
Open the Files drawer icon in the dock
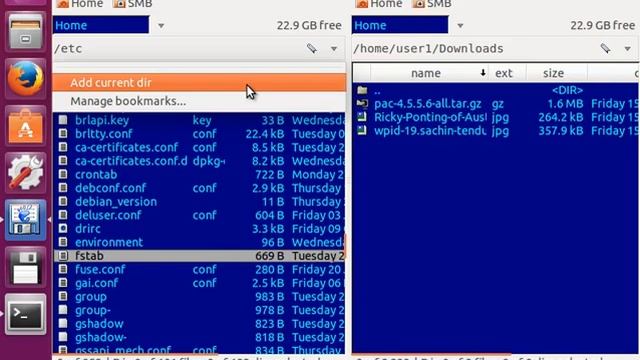[25, 32]
